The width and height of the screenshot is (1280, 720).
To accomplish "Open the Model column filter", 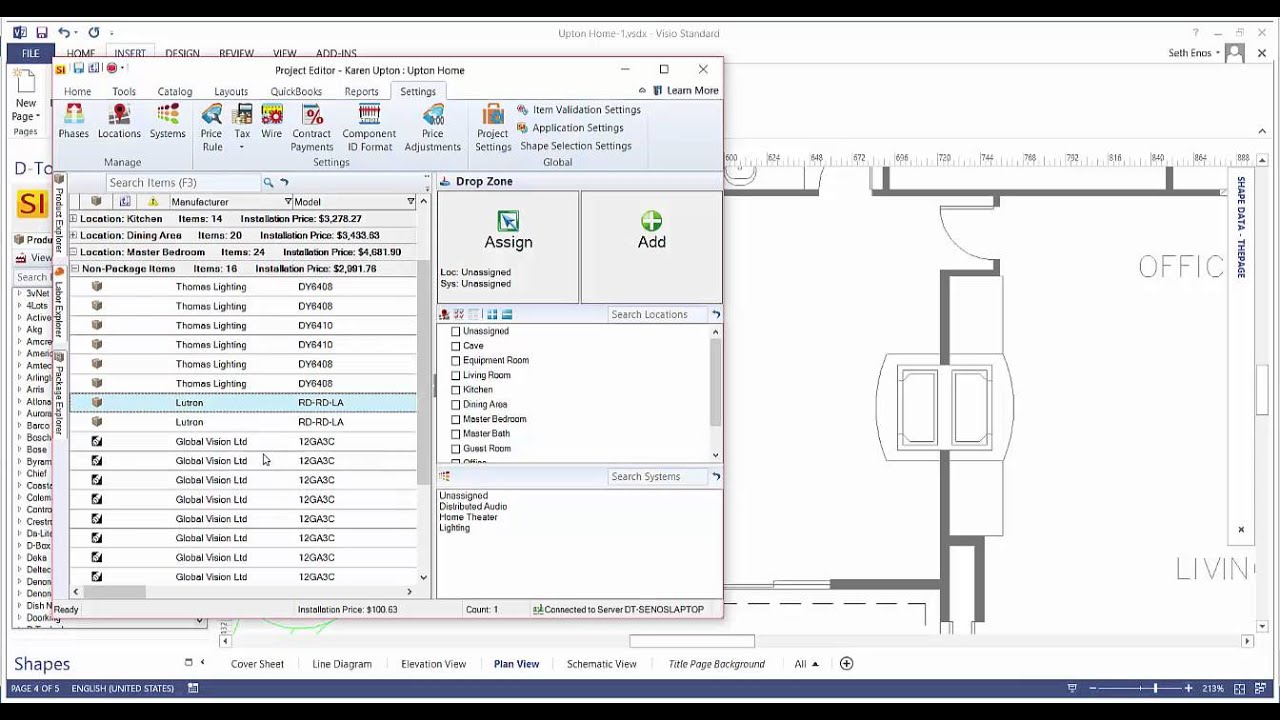I will pos(410,202).
